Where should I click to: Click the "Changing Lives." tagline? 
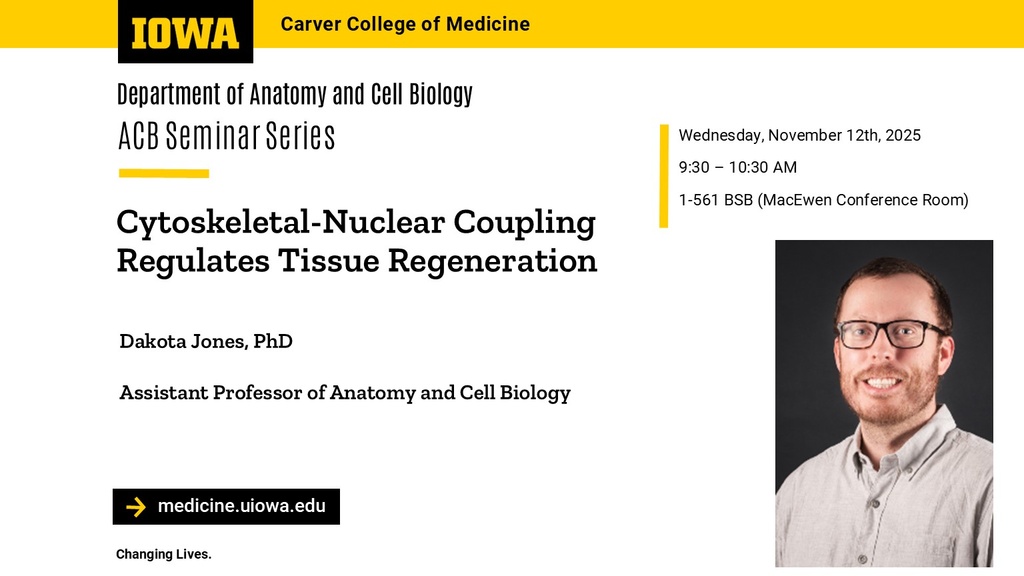(x=164, y=554)
